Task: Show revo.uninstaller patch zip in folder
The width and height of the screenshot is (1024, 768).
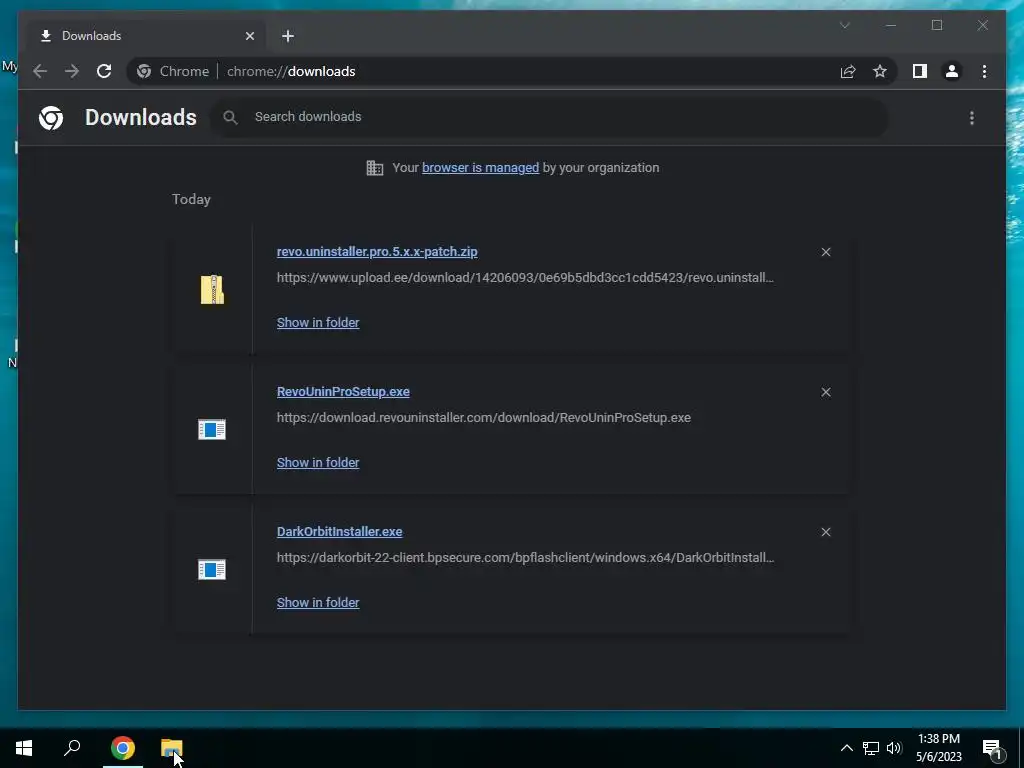Action: 318,323
